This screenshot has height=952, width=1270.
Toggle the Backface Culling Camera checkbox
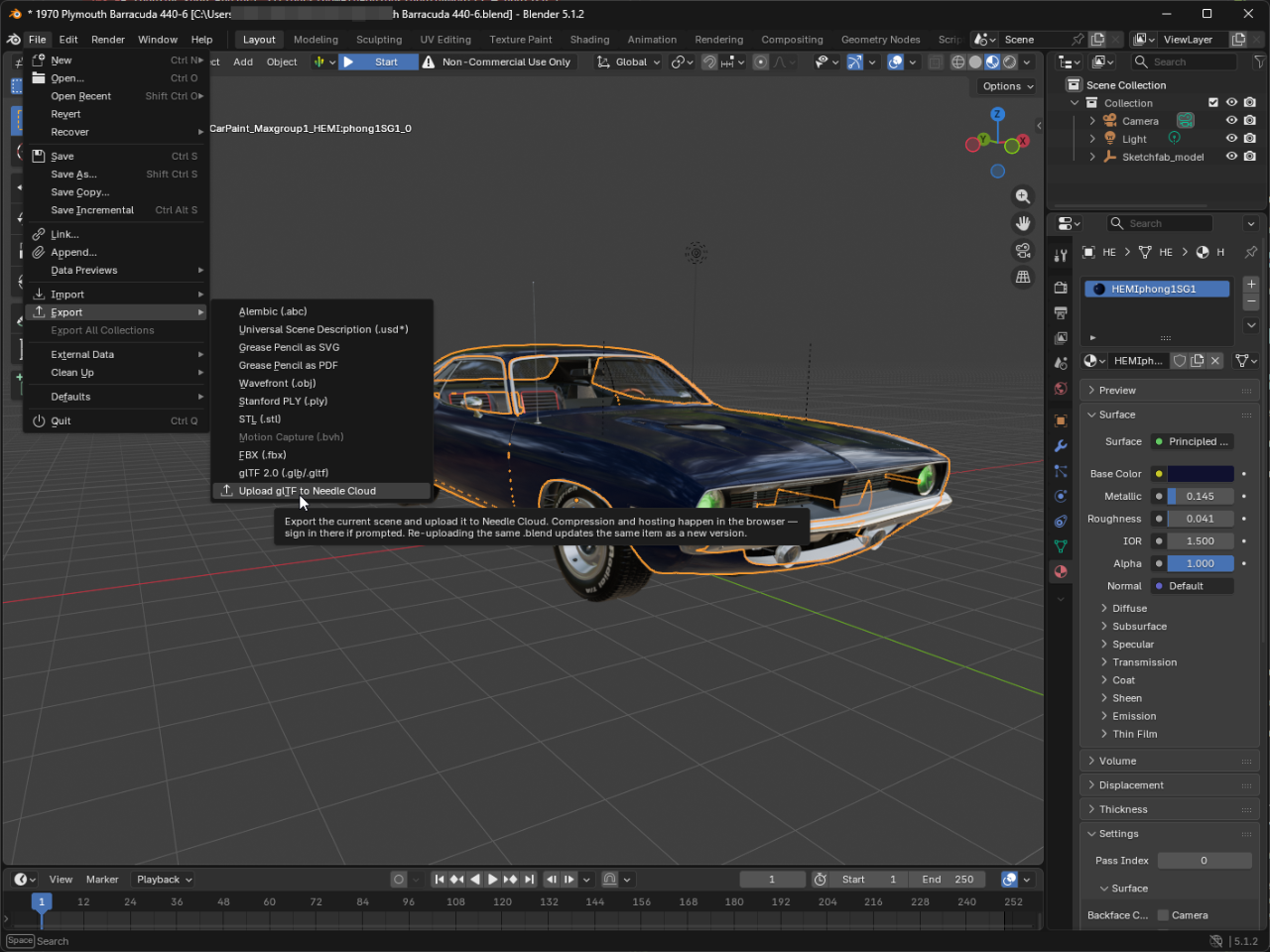pos(1163,915)
